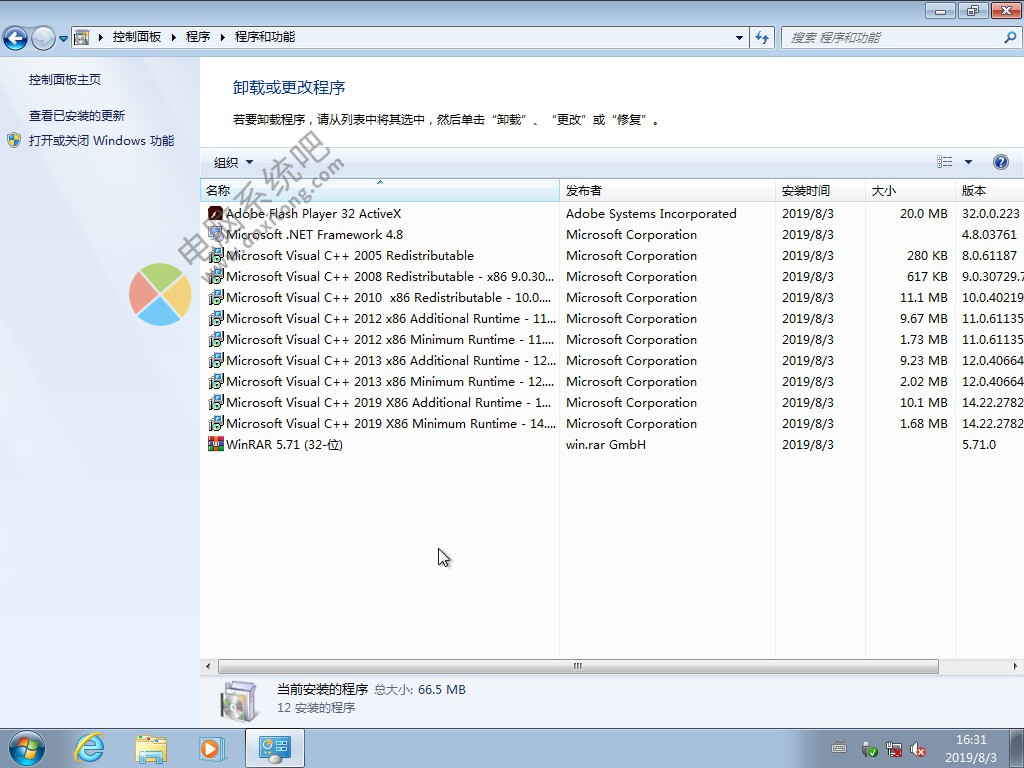The height and width of the screenshot is (768, 1024).
Task: Click the Microsoft .NET Framework 4.8 icon
Action: pos(216,234)
